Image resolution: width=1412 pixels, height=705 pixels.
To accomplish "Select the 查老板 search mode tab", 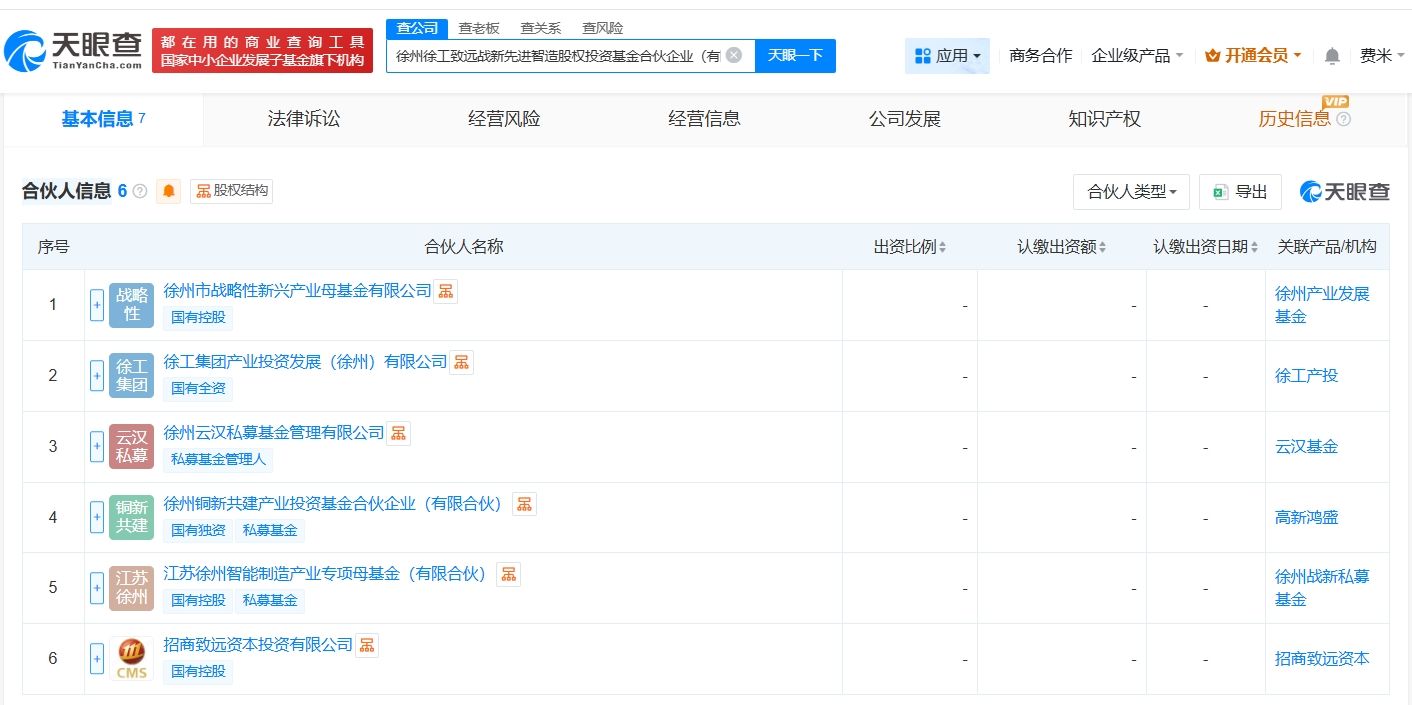I will (479, 28).
